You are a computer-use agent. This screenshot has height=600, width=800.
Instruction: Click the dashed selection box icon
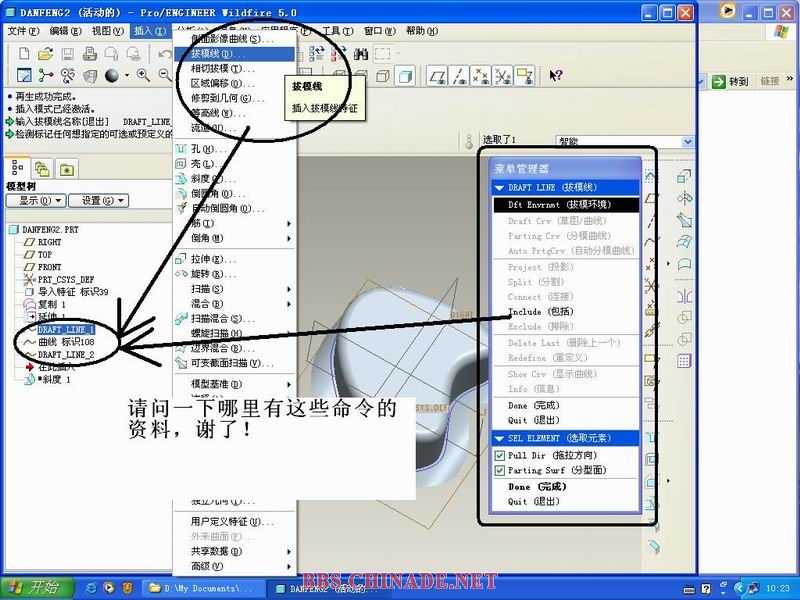pos(383,54)
